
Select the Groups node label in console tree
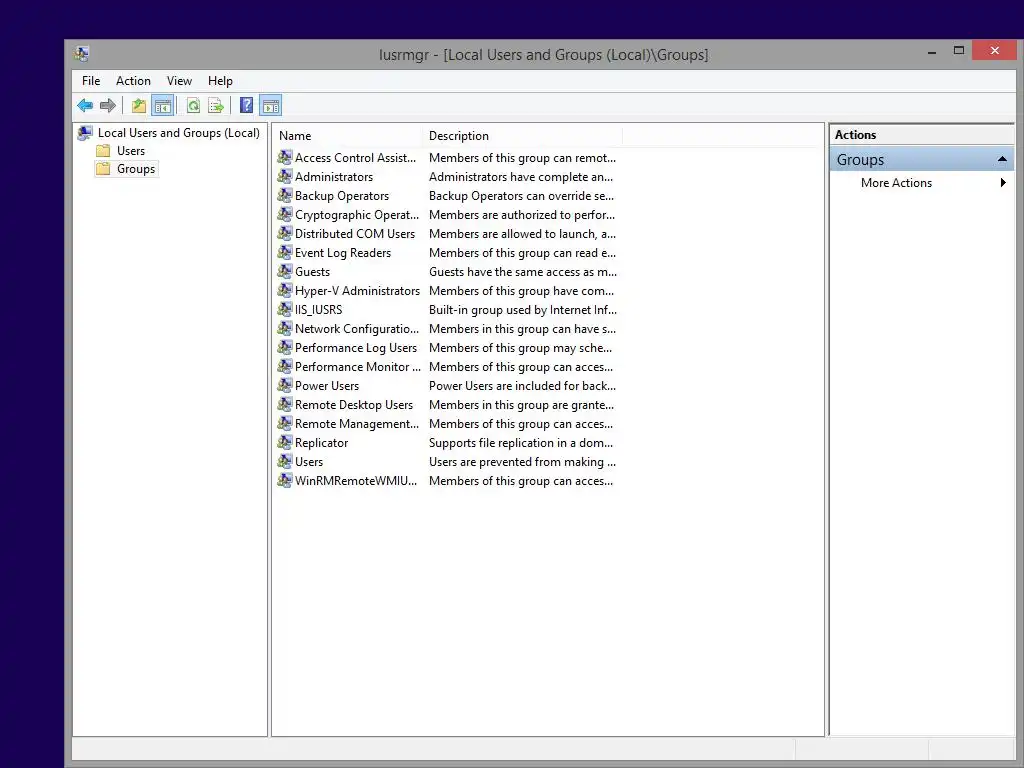136,169
